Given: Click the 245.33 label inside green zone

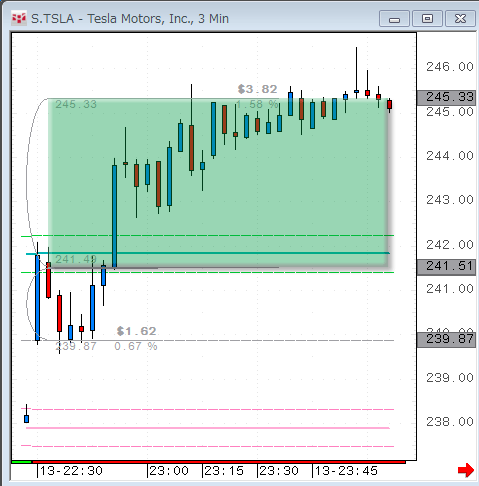Looking at the screenshot, I should click(76, 104).
